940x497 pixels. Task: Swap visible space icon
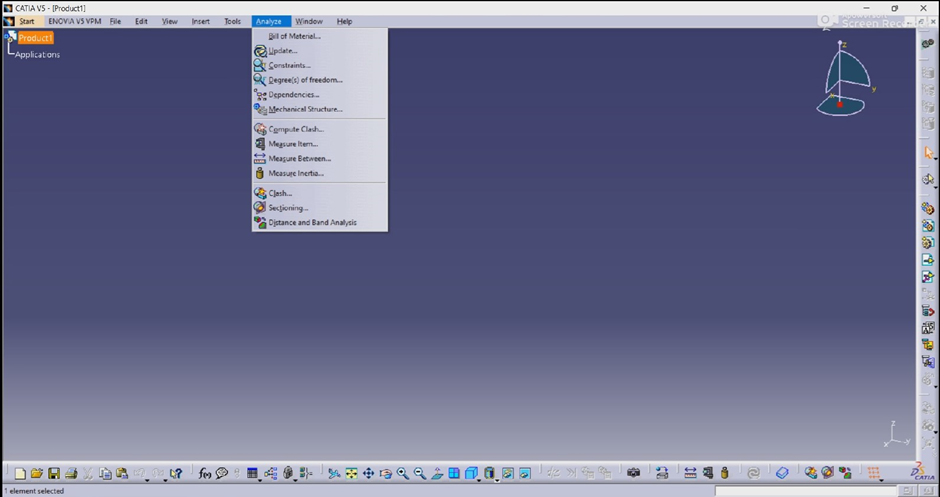(525, 474)
